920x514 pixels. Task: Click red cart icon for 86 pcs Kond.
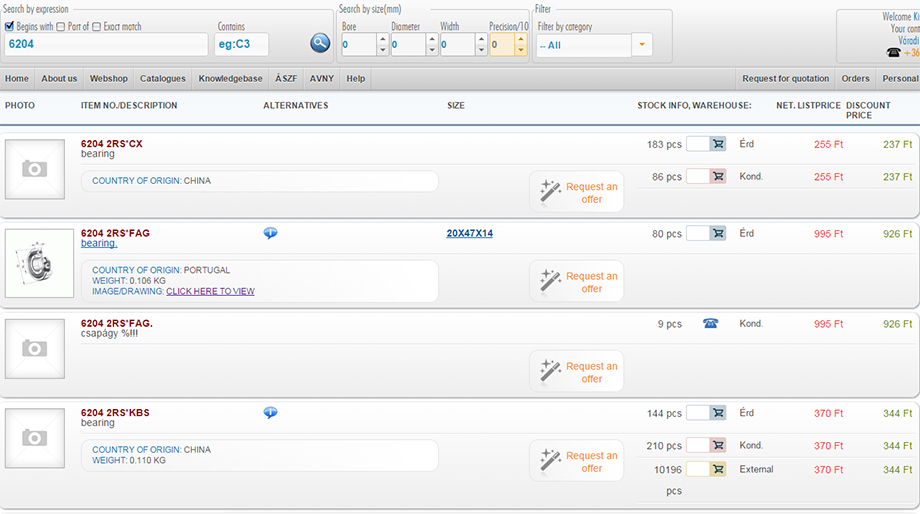click(x=717, y=176)
